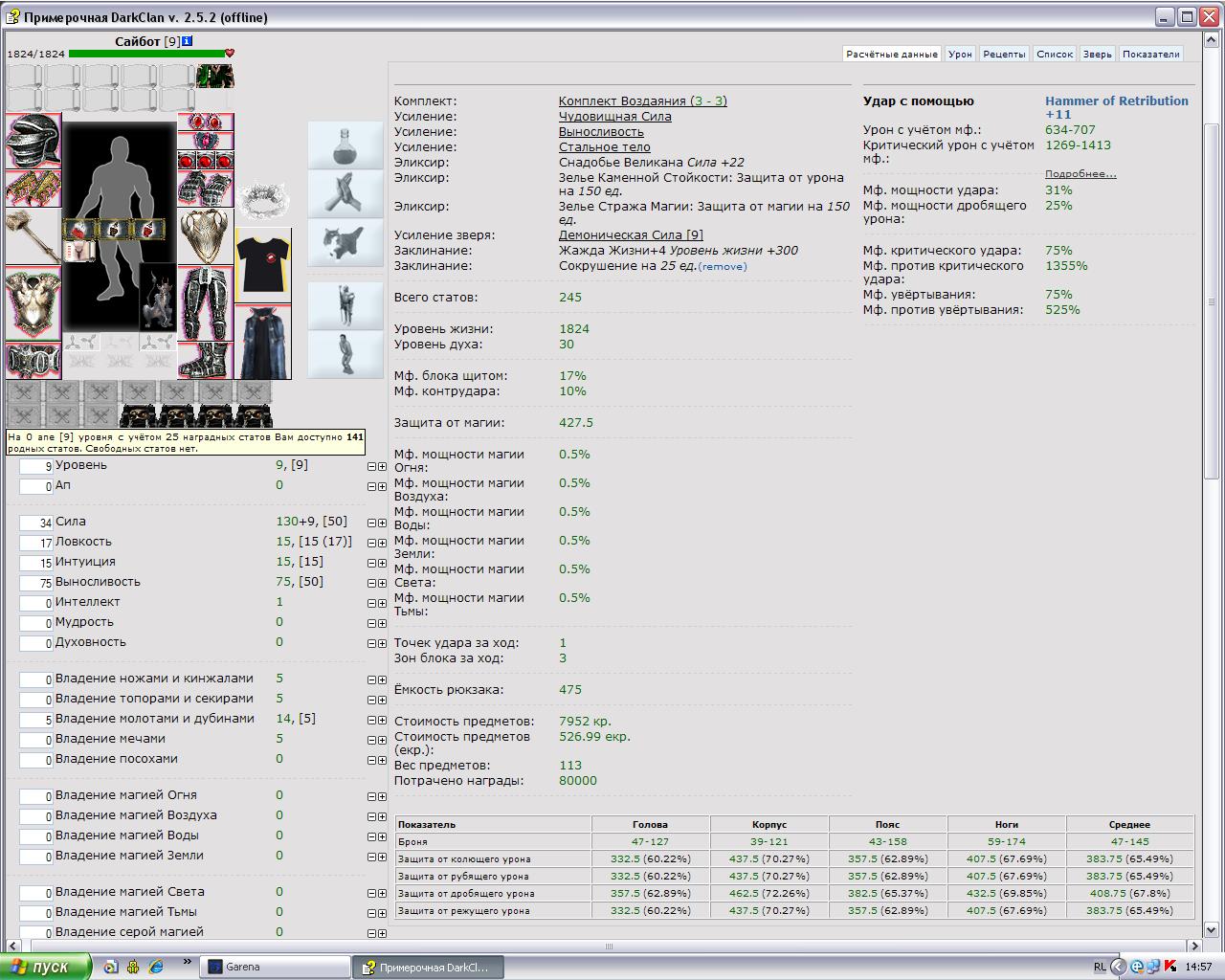Image resolution: width=1225 pixels, height=980 pixels.
Task: Increase Ловкость stat with plus button
Action: tap(383, 543)
